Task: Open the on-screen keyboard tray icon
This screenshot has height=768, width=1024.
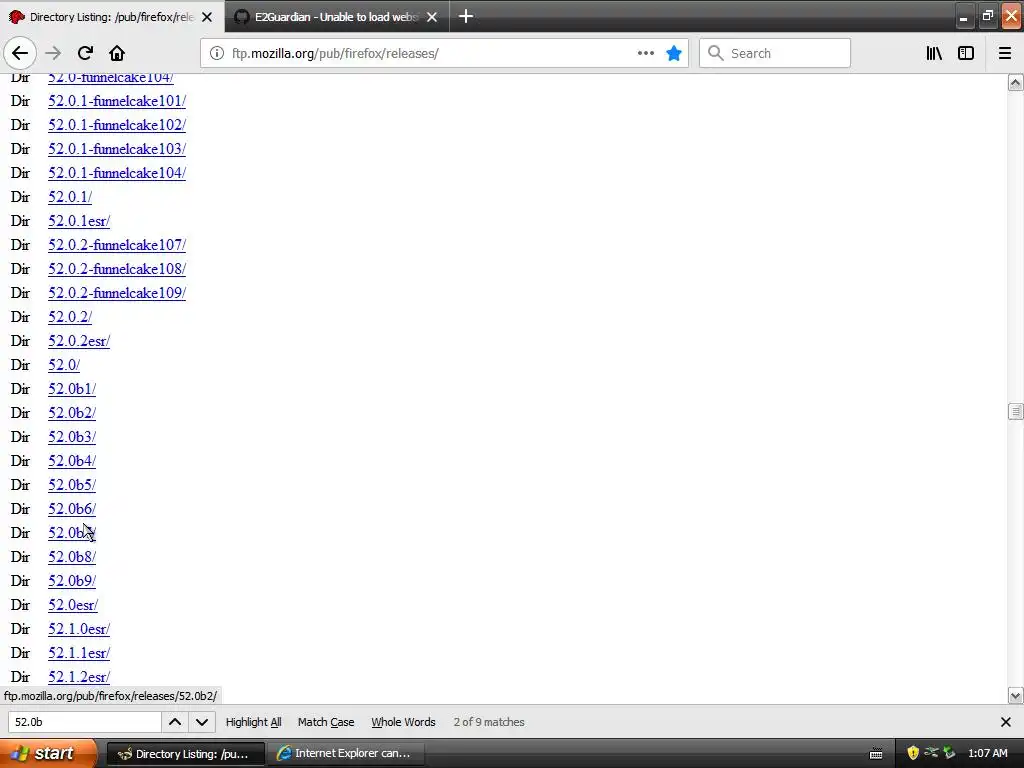Action: [x=876, y=754]
